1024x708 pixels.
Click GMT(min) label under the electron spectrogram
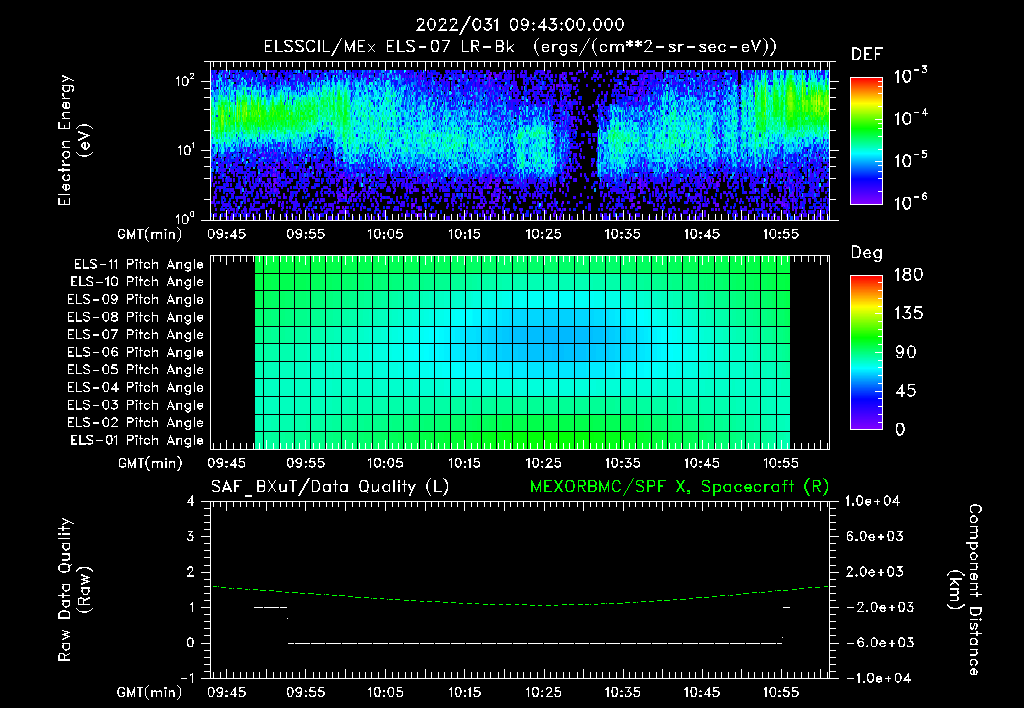(x=150, y=234)
